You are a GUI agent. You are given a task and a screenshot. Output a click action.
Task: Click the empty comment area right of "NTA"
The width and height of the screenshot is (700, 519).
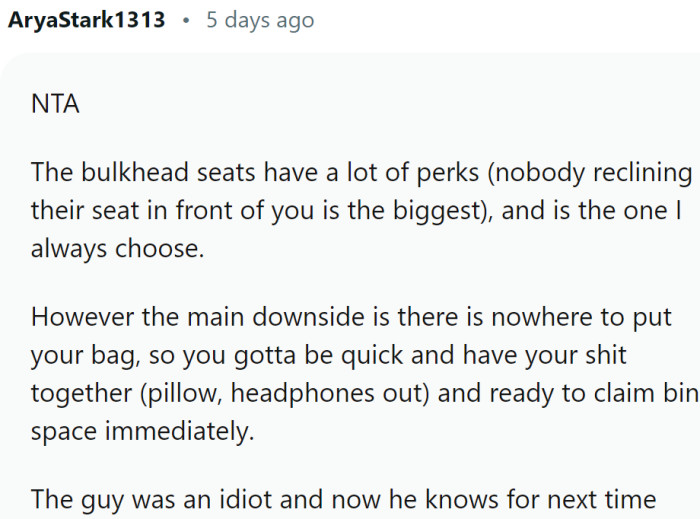[x=400, y=105]
